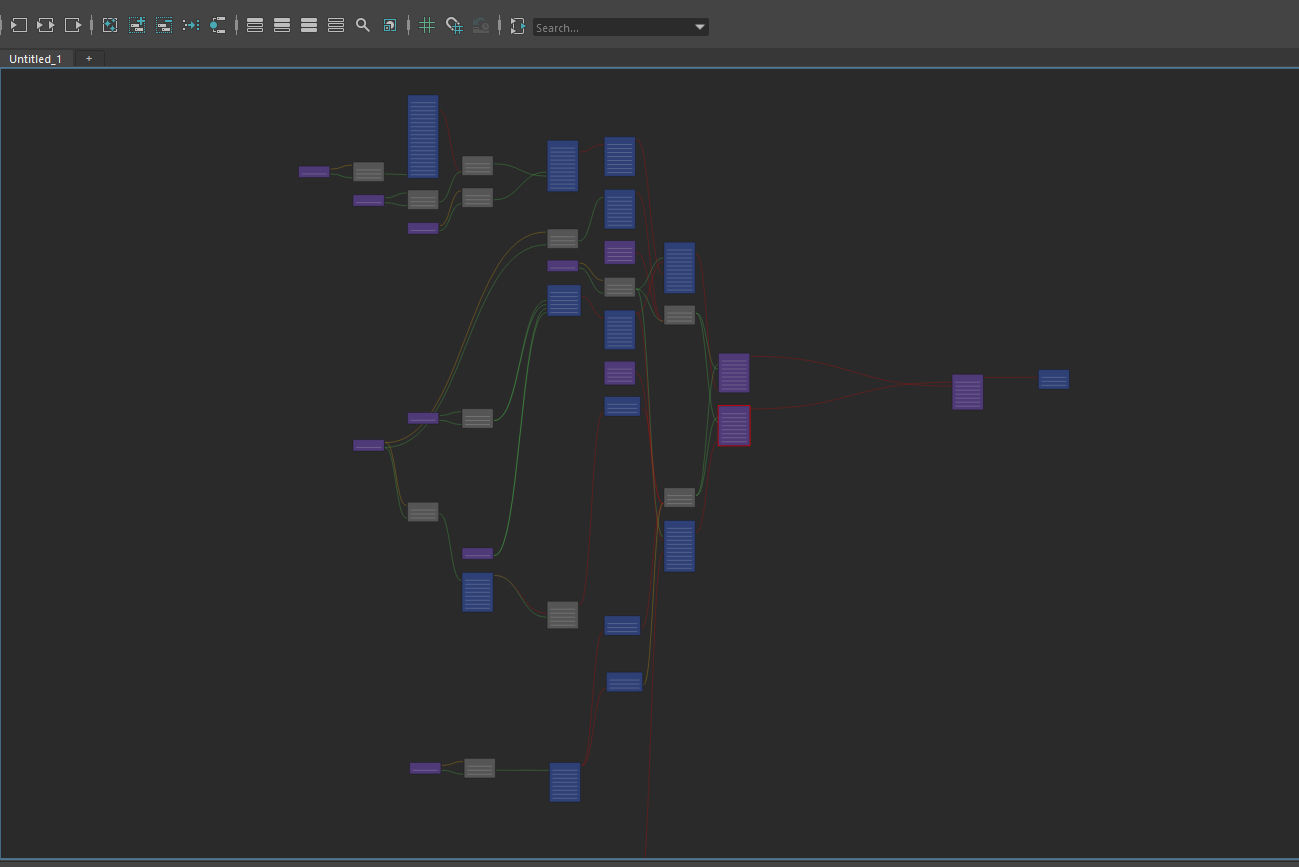This screenshot has height=867, width=1299.
Task: Toggle node swatch size icon
Action: 390,25
